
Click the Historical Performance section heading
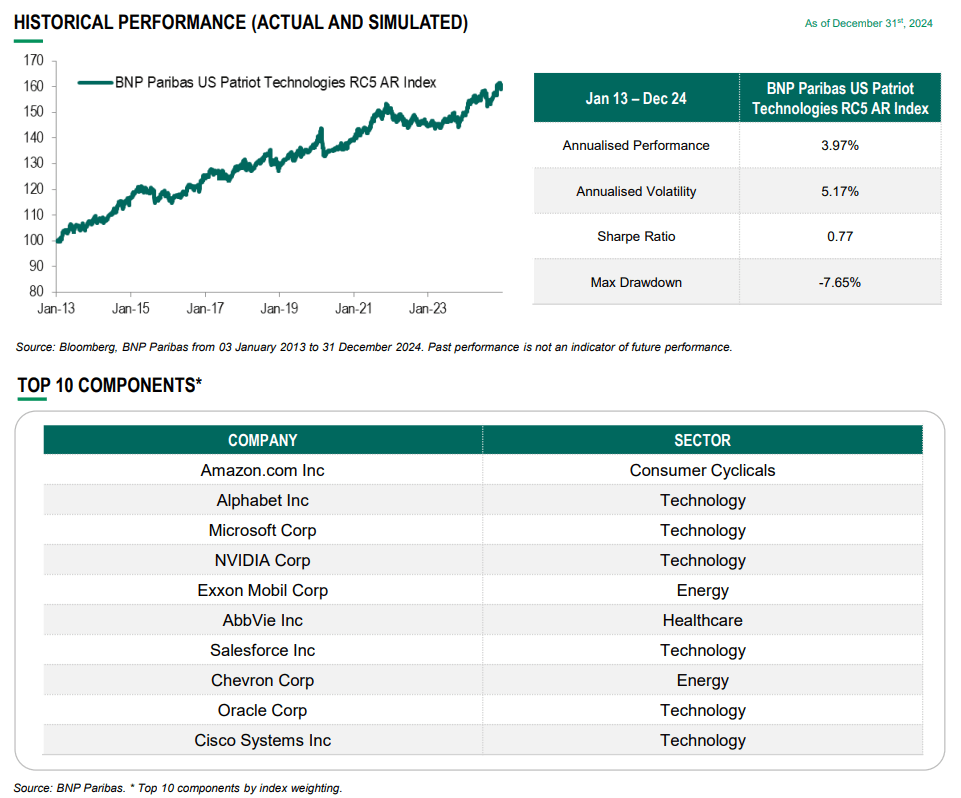[x=240, y=22]
